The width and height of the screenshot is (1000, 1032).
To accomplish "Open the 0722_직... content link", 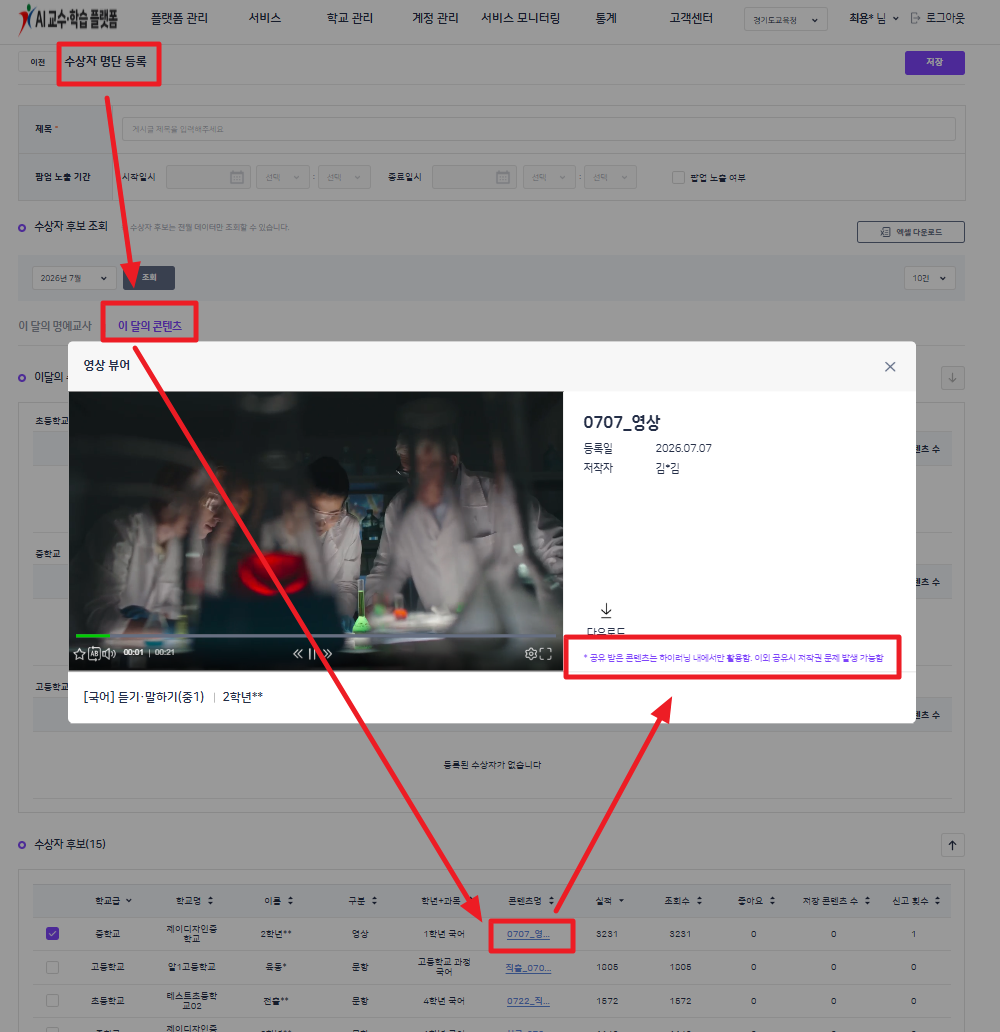I will (x=528, y=1001).
